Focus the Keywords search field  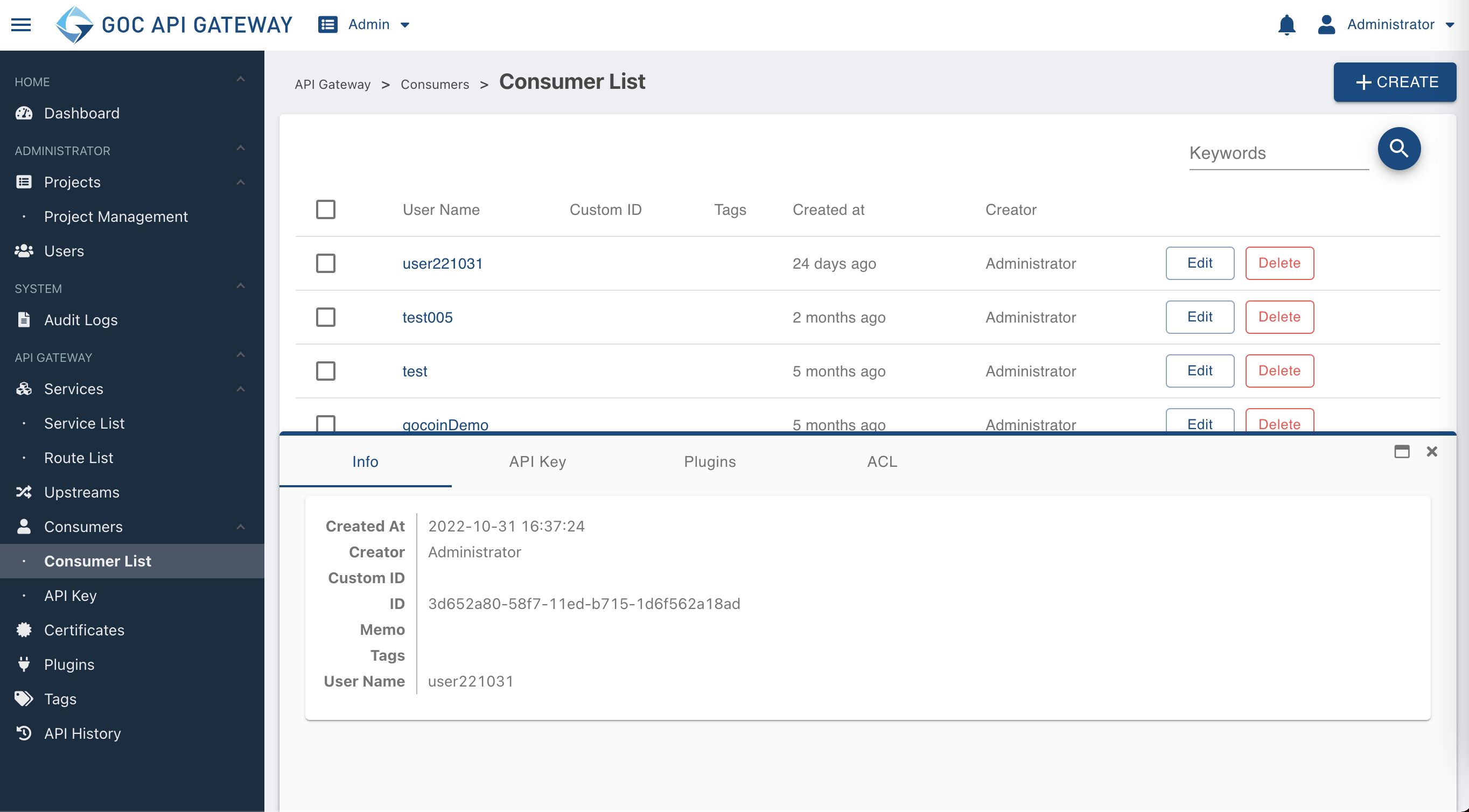1279,153
